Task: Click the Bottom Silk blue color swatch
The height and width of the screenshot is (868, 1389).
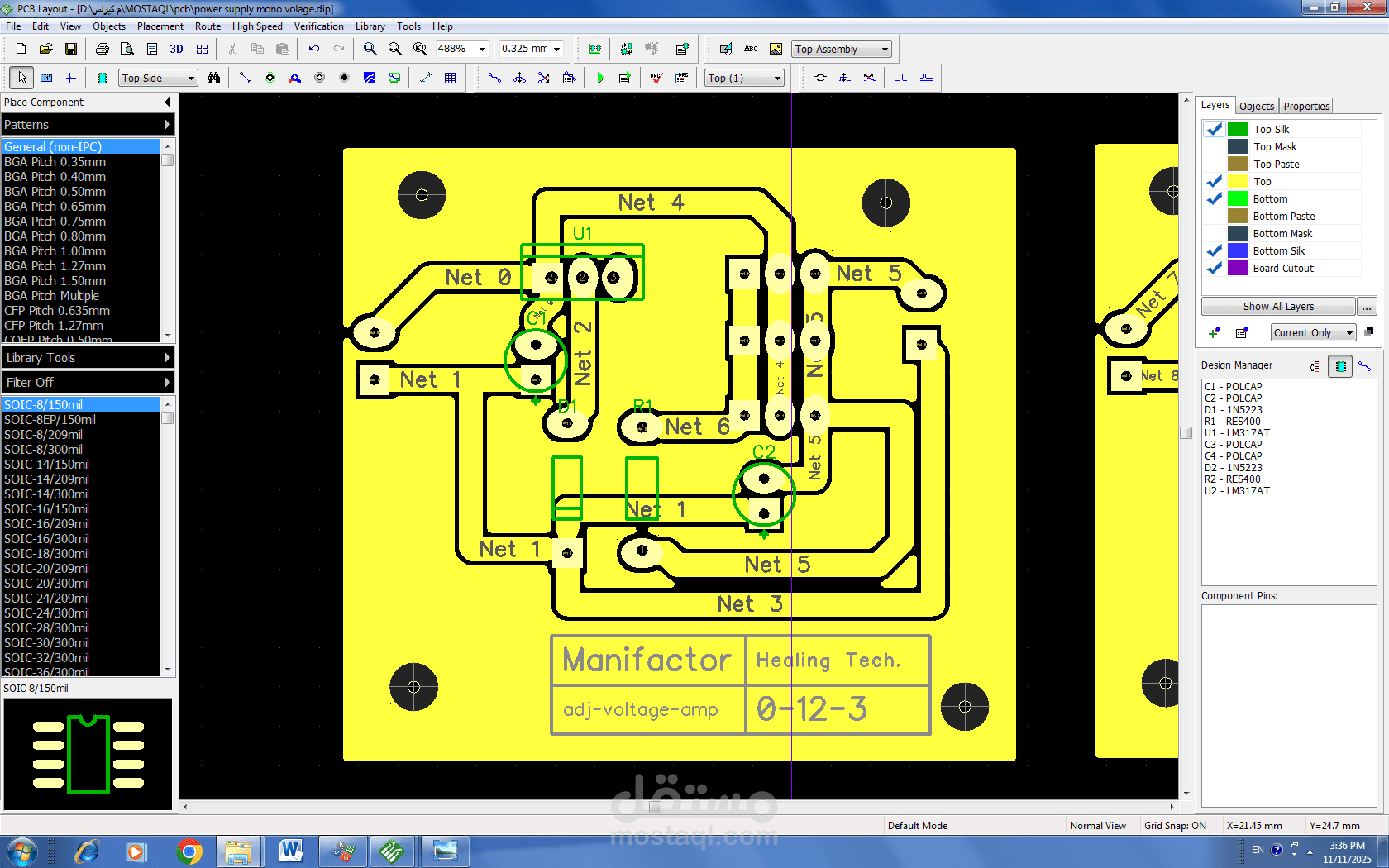Action: [1238, 250]
